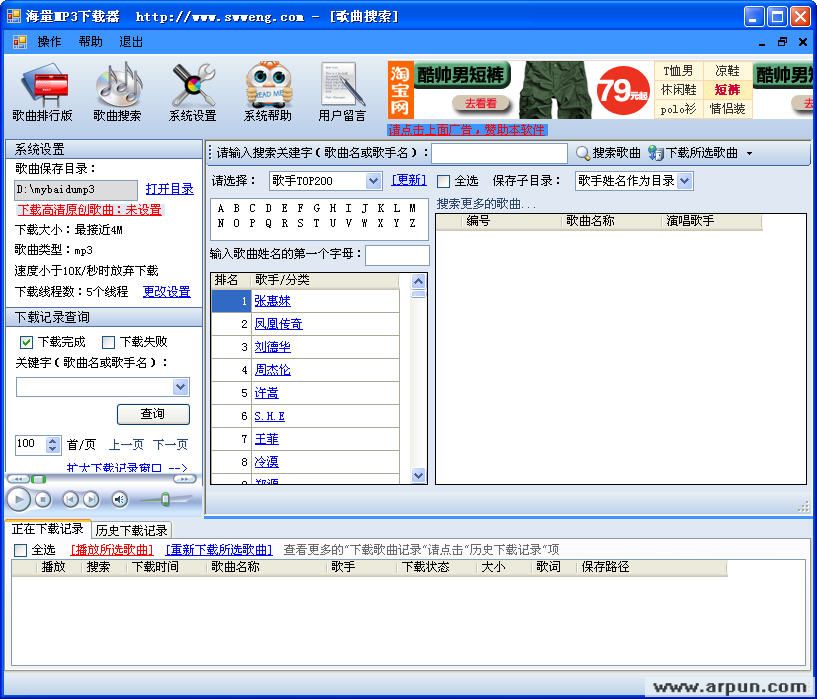Click the 下载高清原创歌曲 link
This screenshot has width=817, height=699.
pos(90,209)
